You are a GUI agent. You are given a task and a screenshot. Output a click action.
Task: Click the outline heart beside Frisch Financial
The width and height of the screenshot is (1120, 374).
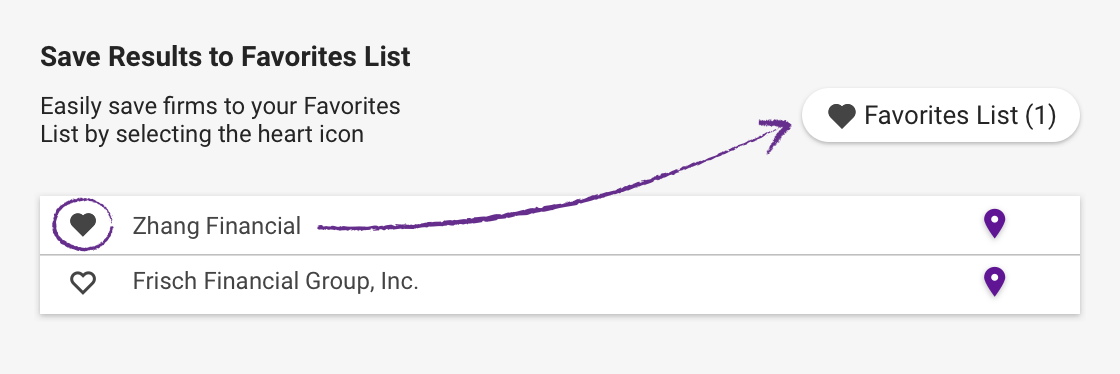point(83,283)
